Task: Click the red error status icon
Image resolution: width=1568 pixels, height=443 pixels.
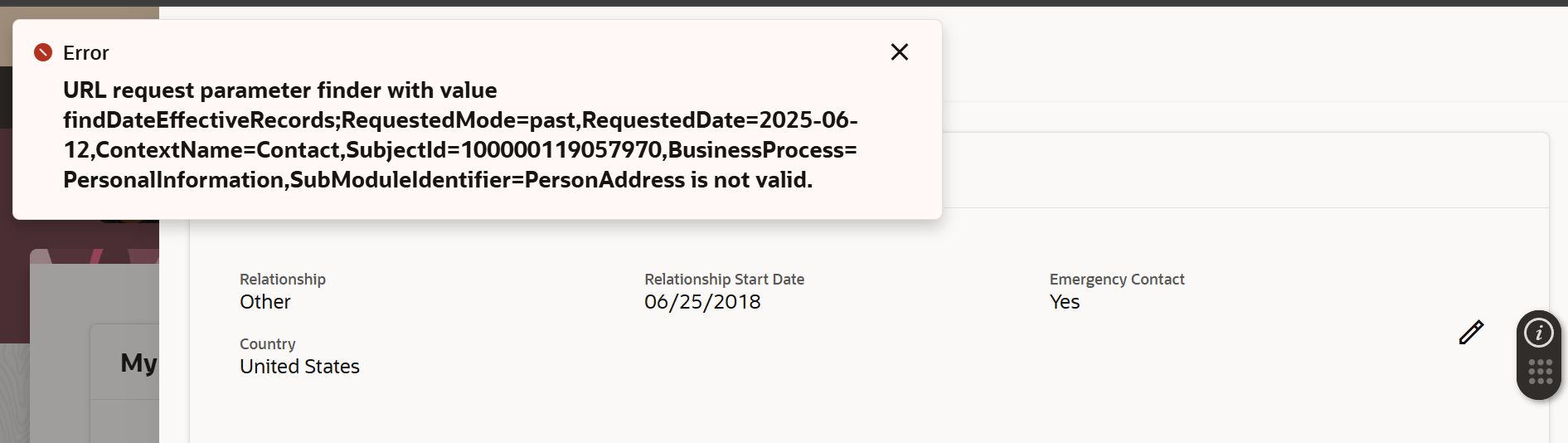Action: pyautogui.click(x=43, y=53)
